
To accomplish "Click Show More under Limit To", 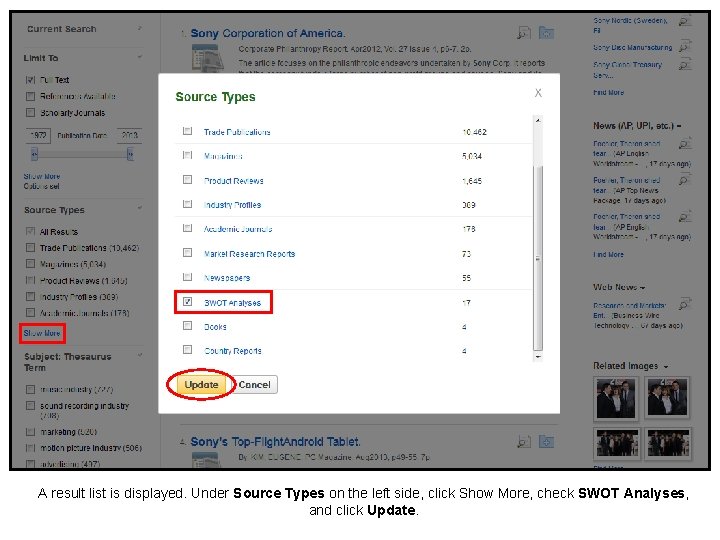I will 42,176.
